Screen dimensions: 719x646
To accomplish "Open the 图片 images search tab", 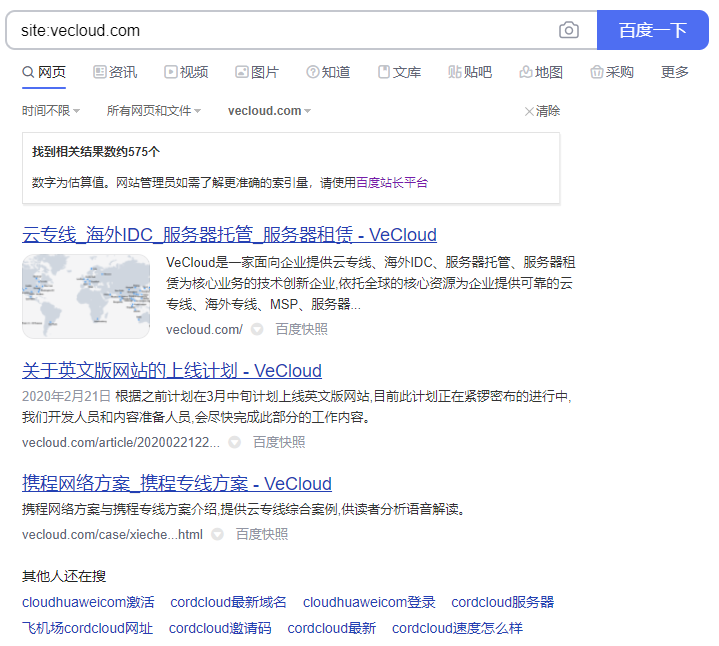I will pyautogui.click(x=257, y=72).
